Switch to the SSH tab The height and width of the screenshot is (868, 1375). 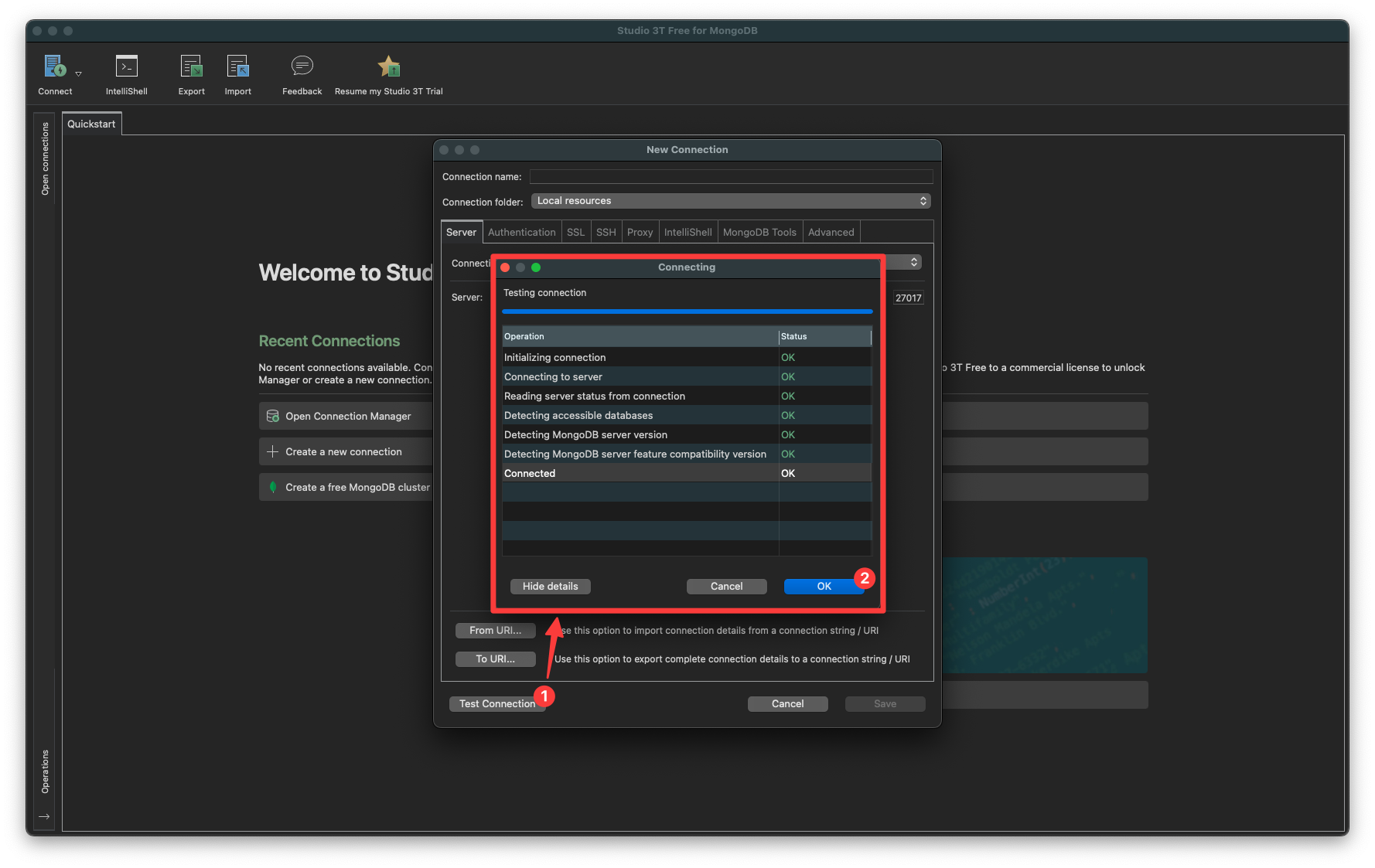[x=606, y=232]
